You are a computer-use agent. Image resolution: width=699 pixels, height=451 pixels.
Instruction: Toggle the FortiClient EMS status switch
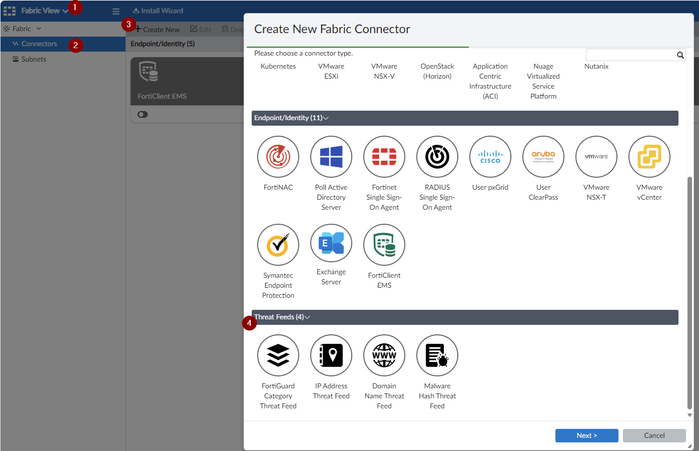click(x=142, y=115)
